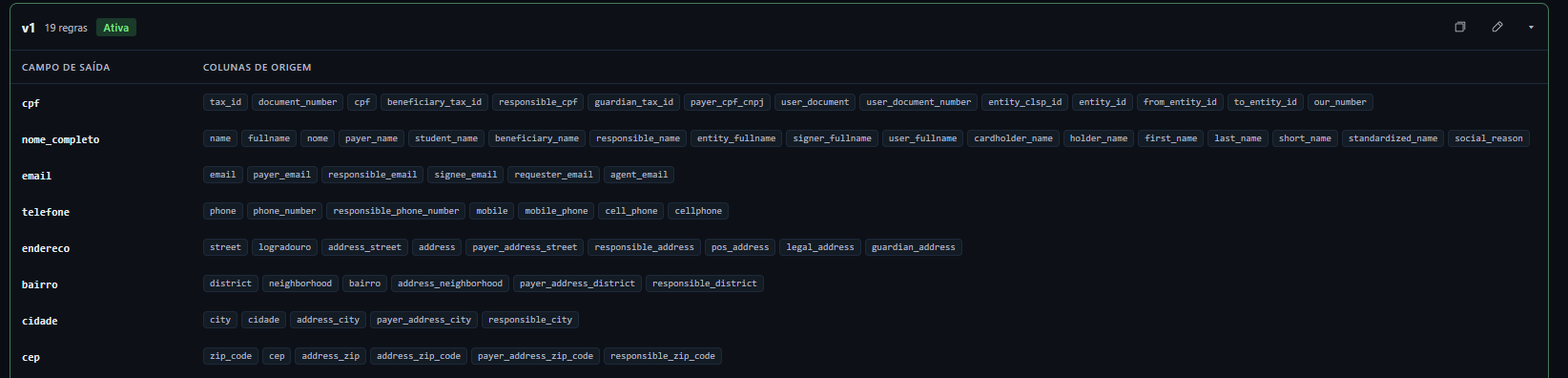Click the entity_fullname tag
Screen dimensions: 1568x378
pos(736,138)
